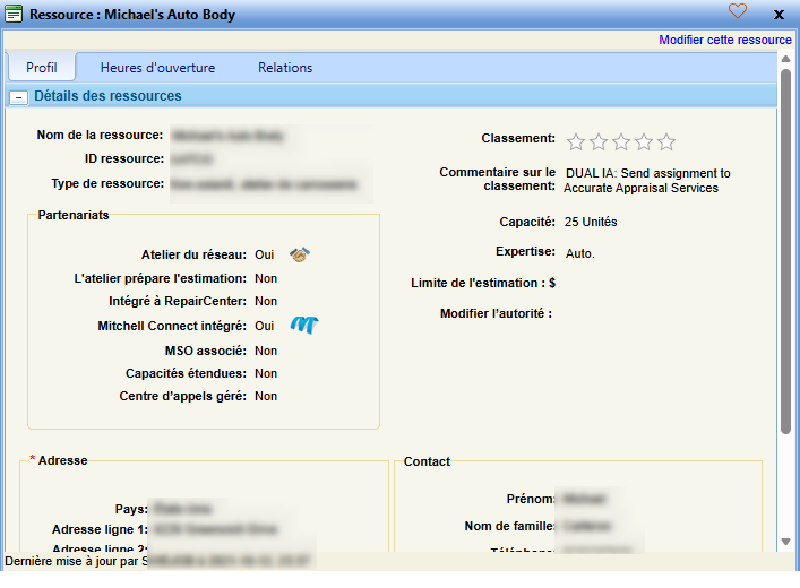800x588 pixels.
Task: Click the resource window icon in title bar
Action: 14,14
